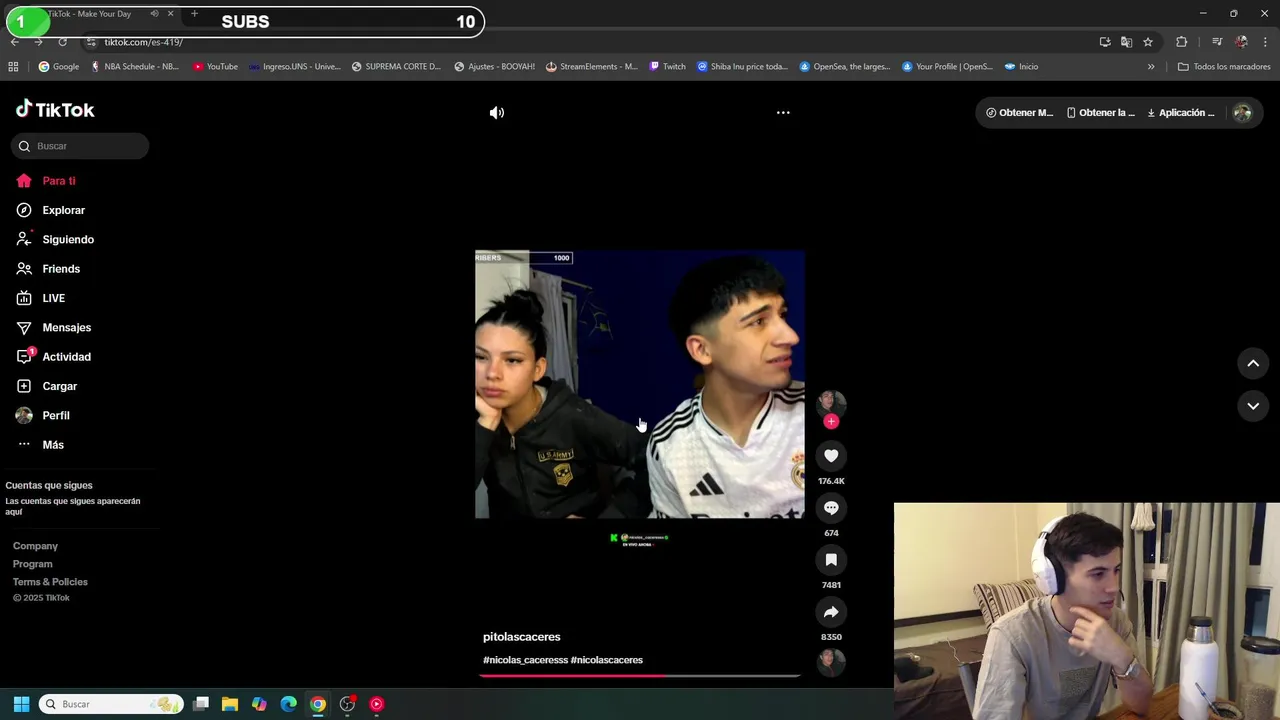Image resolution: width=1280 pixels, height=720 pixels.
Task: Open the three-dot video options menu
Action: tap(783, 113)
